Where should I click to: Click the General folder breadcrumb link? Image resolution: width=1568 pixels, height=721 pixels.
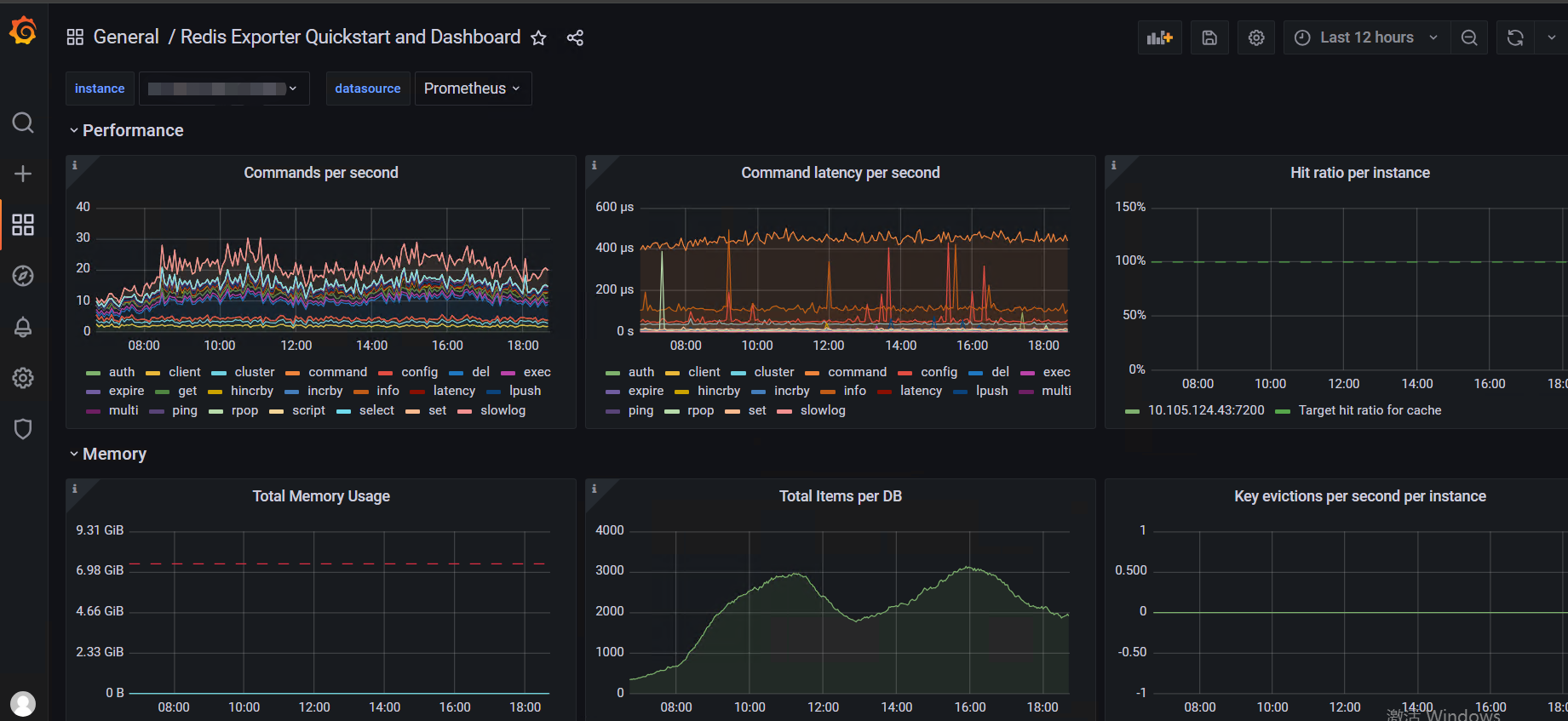tap(126, 37)
